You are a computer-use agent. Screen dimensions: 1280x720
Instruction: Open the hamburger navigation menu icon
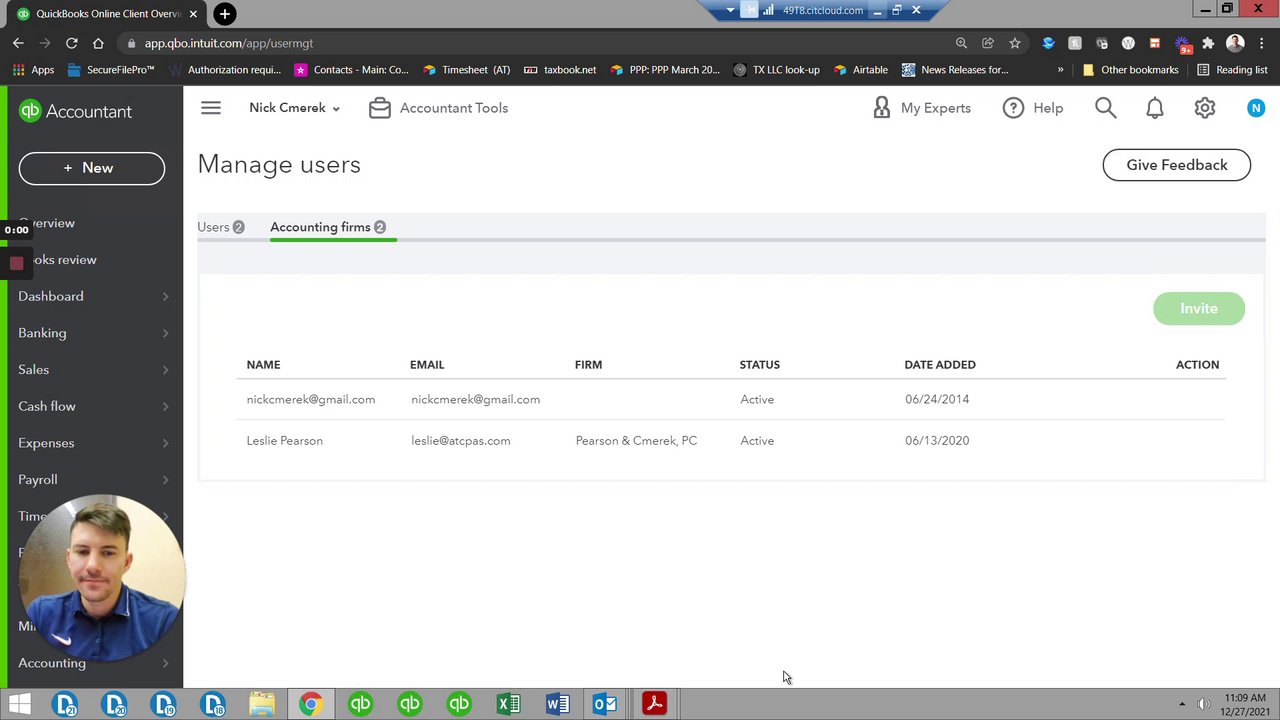210,108
